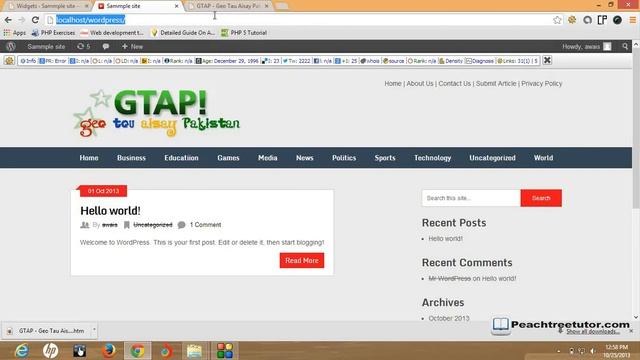Click the Info item in the SEO toolbar
Screen dimensions: 640x360
tap(28, 61)
